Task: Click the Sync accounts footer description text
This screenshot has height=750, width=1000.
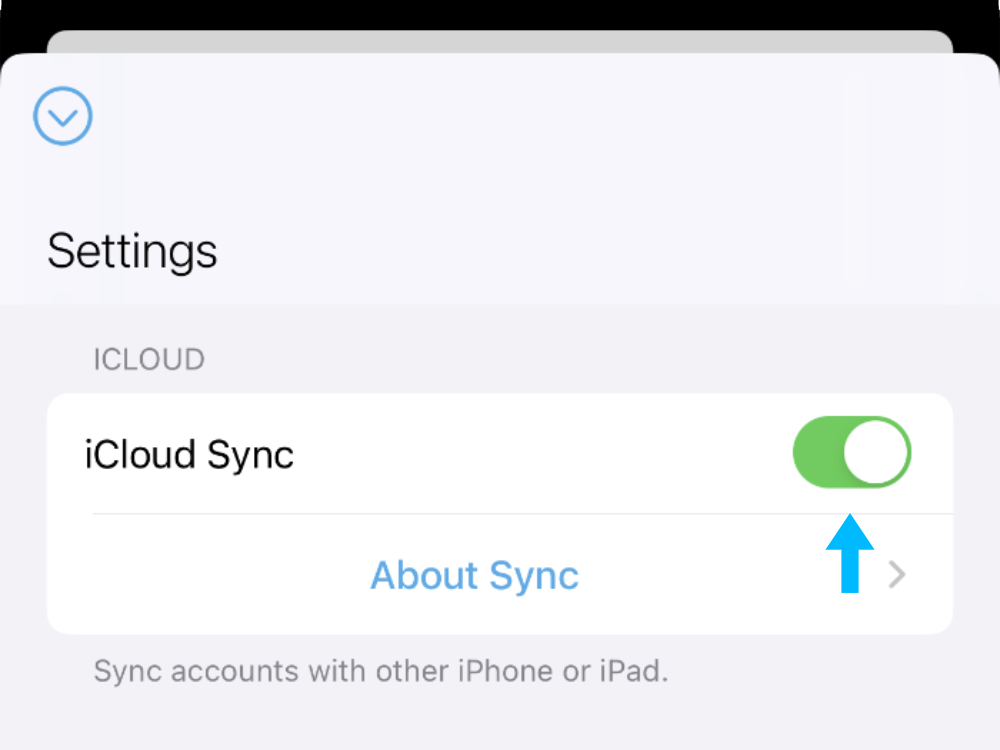Action: click(x=381, y=671)
